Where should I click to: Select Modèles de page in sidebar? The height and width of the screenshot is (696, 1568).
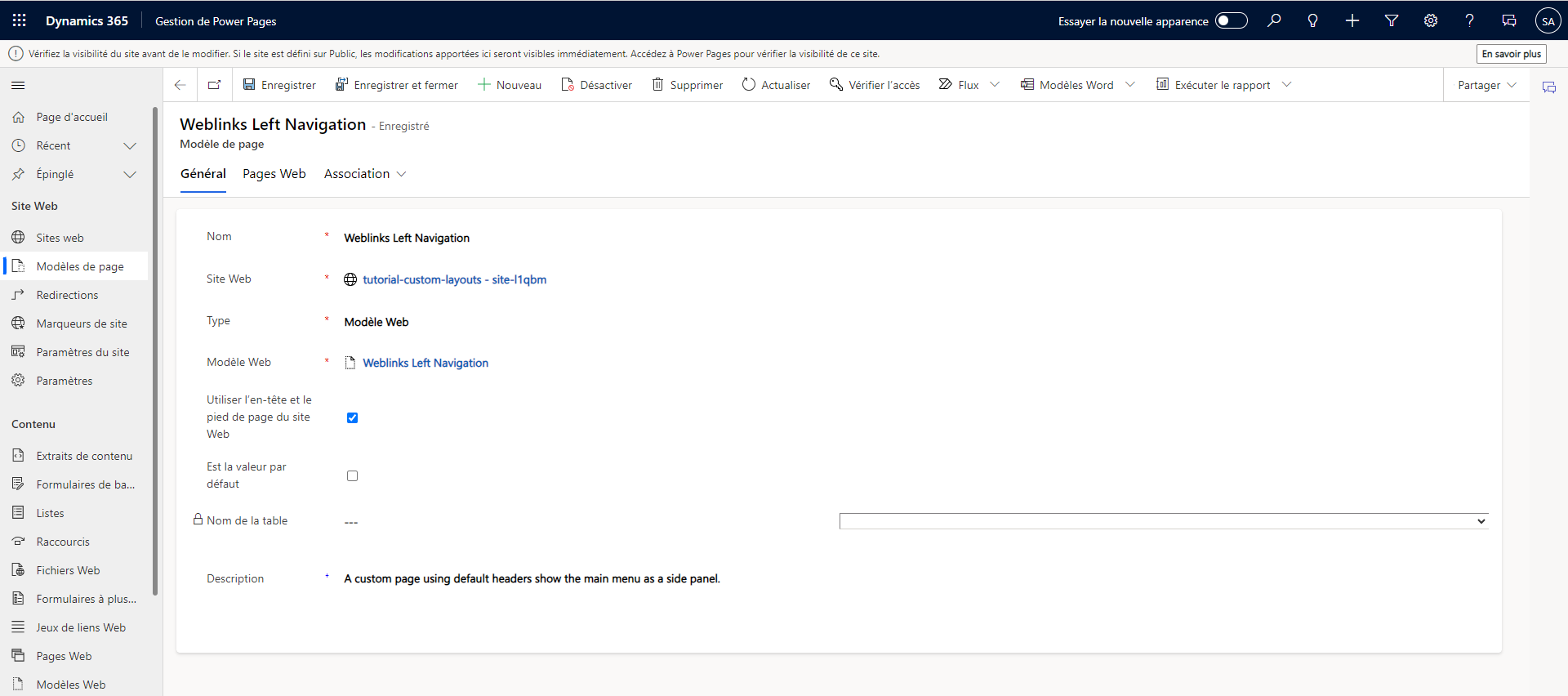pyautogui.click(x=74, y=266)
